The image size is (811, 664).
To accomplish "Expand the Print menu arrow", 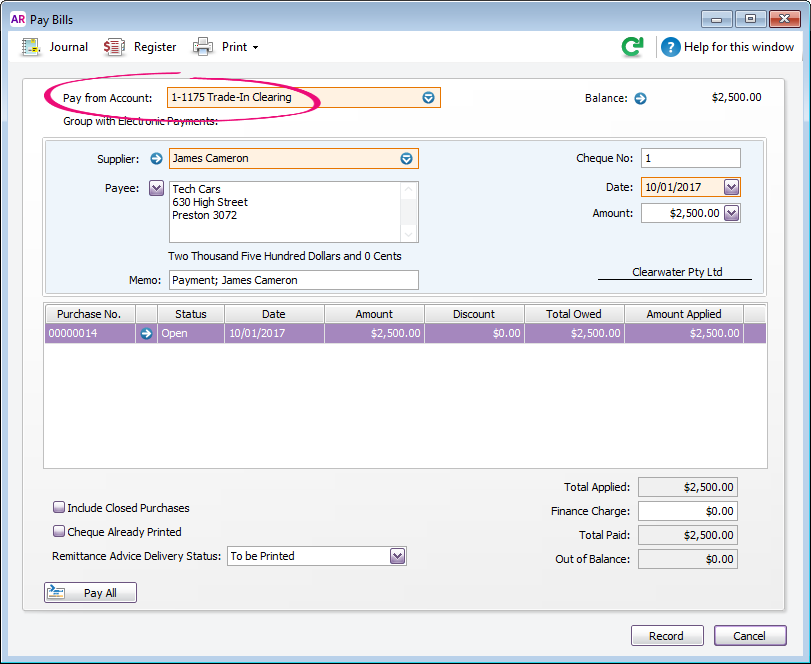I will 255,48.
